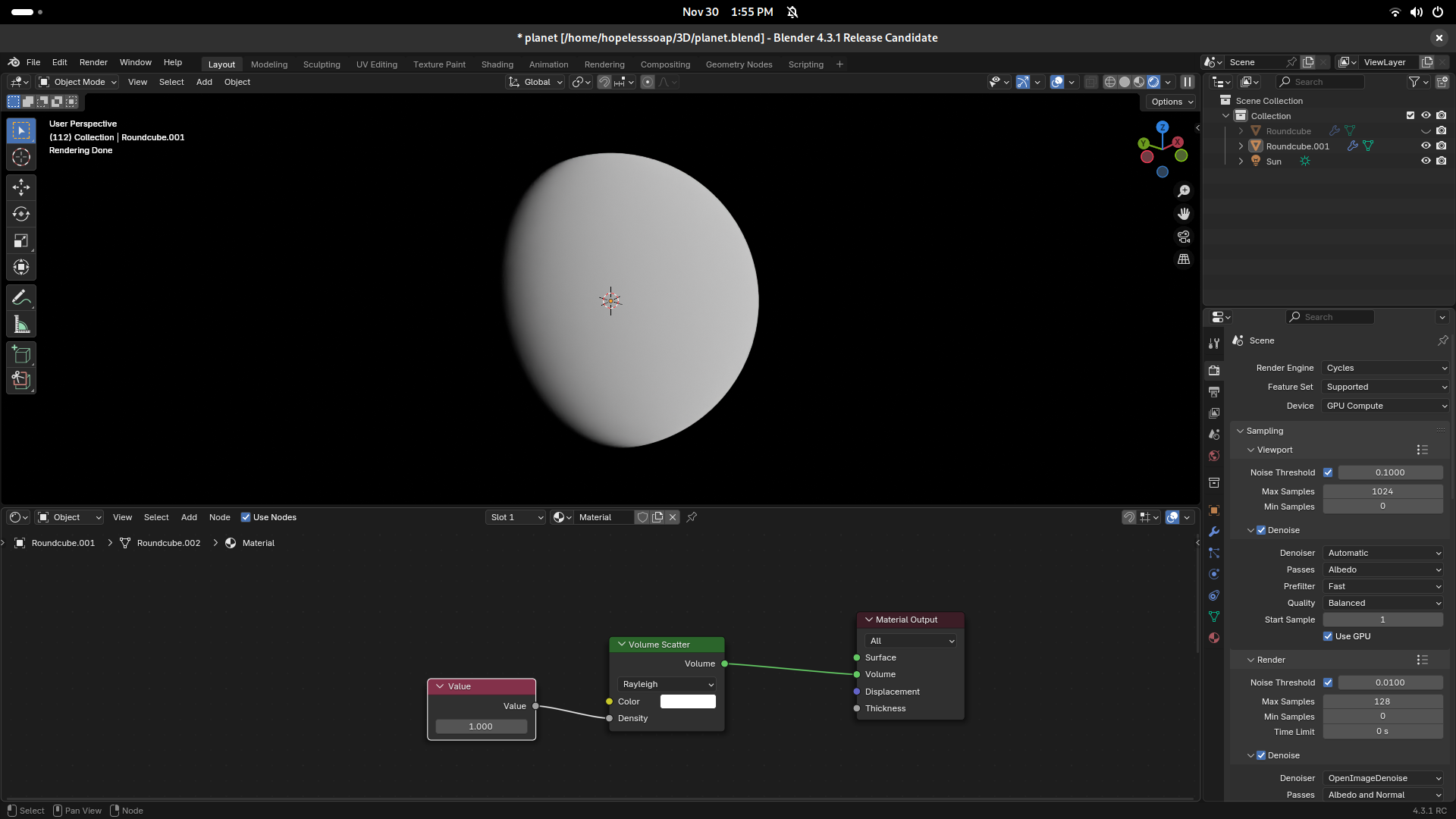The height and width of the screenshot is (819, 1456).
Task: Activate the Move tool
Action: coord(21,187)
